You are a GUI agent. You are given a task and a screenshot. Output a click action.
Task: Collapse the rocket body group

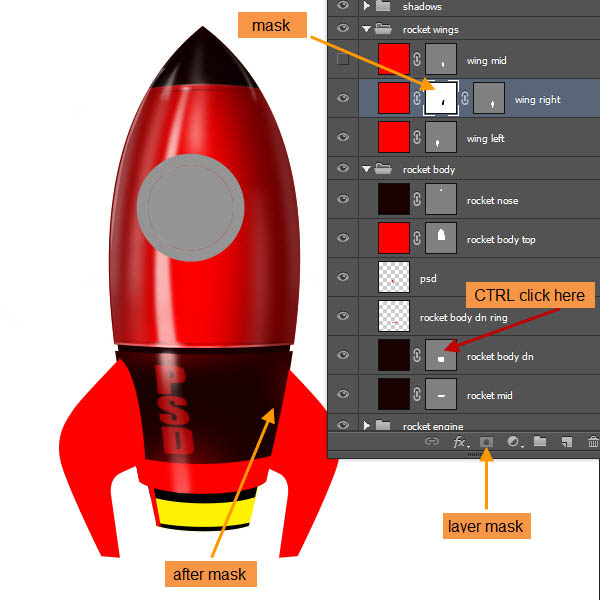[367, 169]
